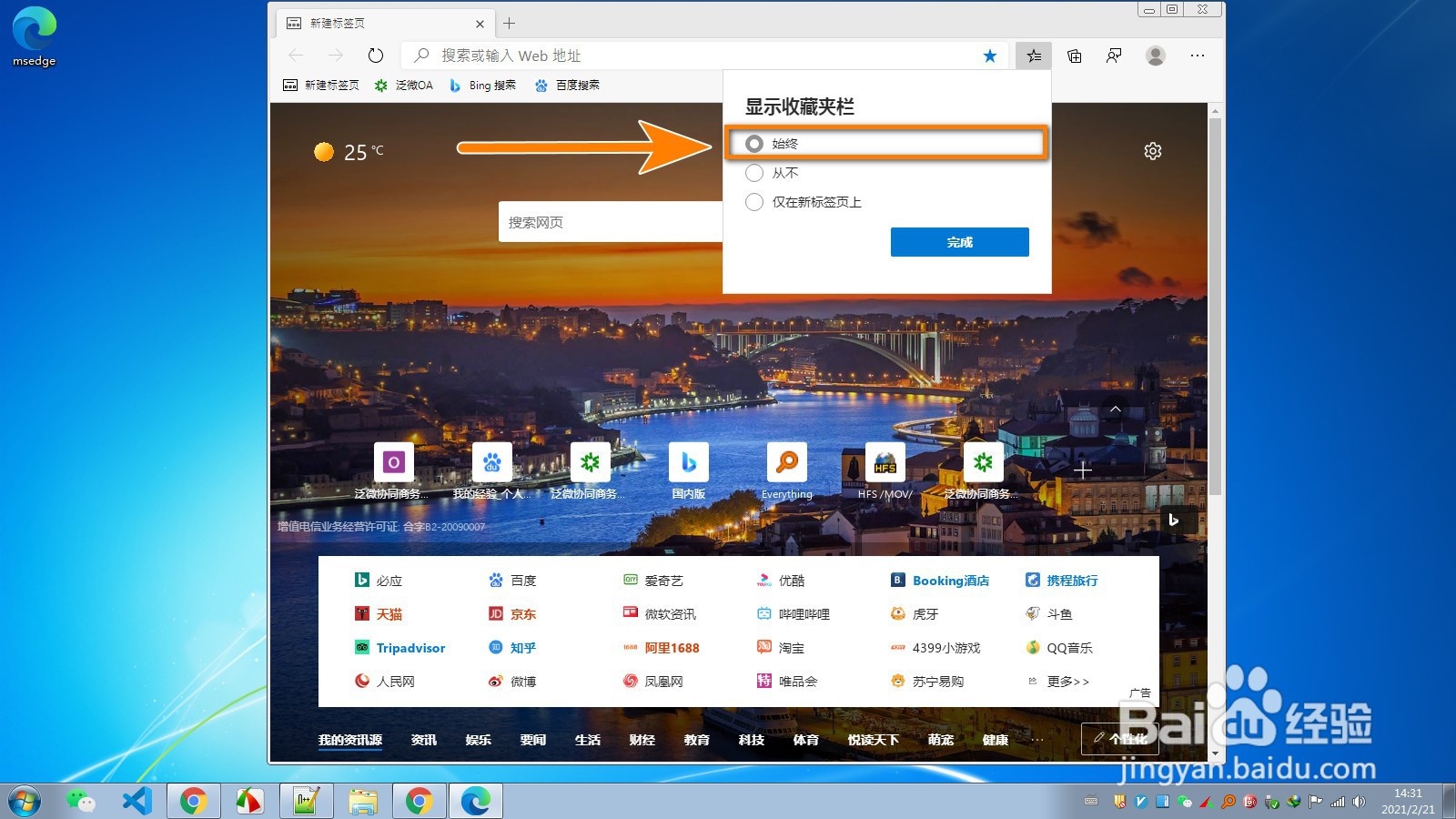Screen dimensions: 1456x819
Task: Click the add new shortcut plus icon
Action: 1082,470
